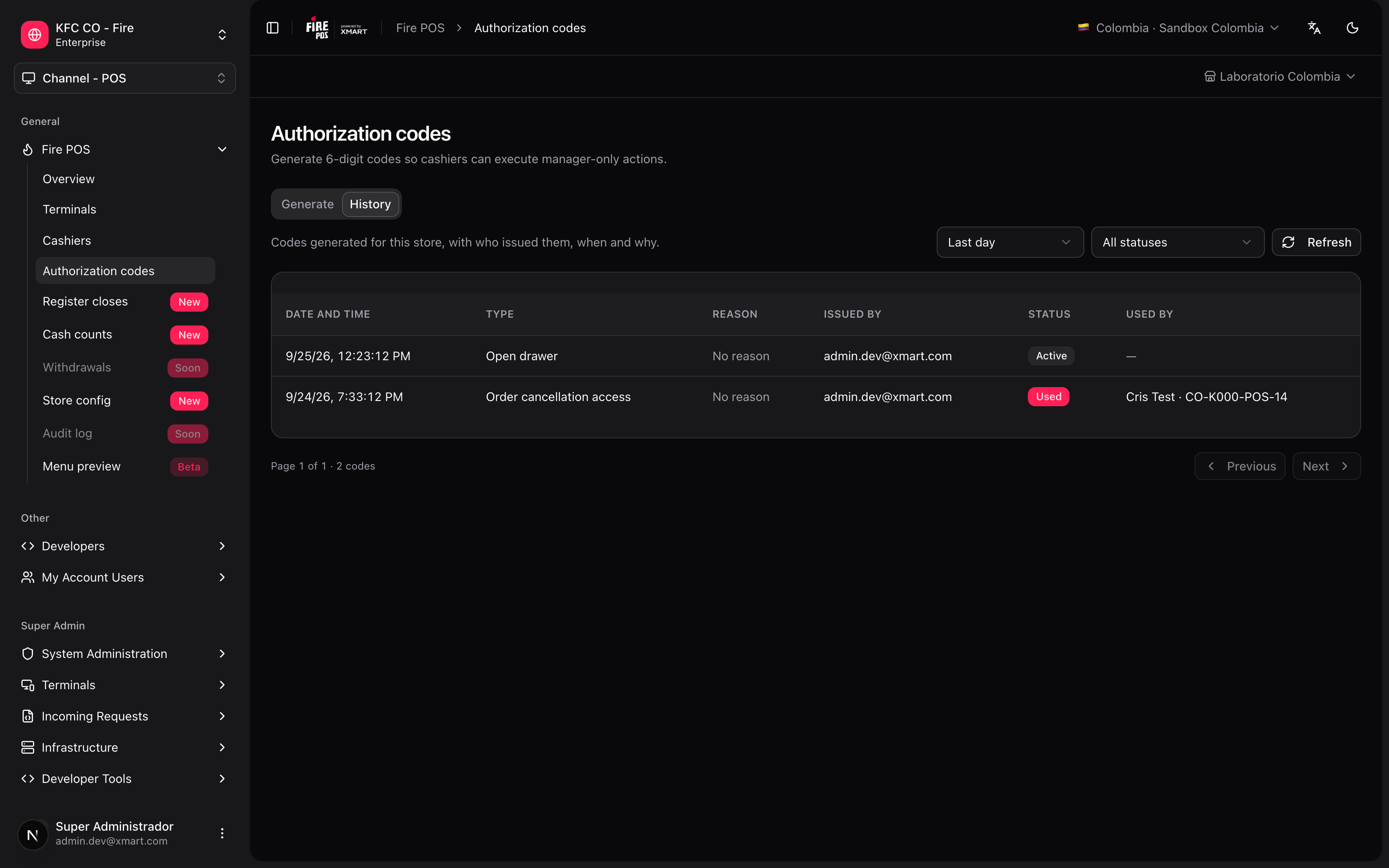Click the Super Admin Terminals devices icon

(x=27, y=685)
